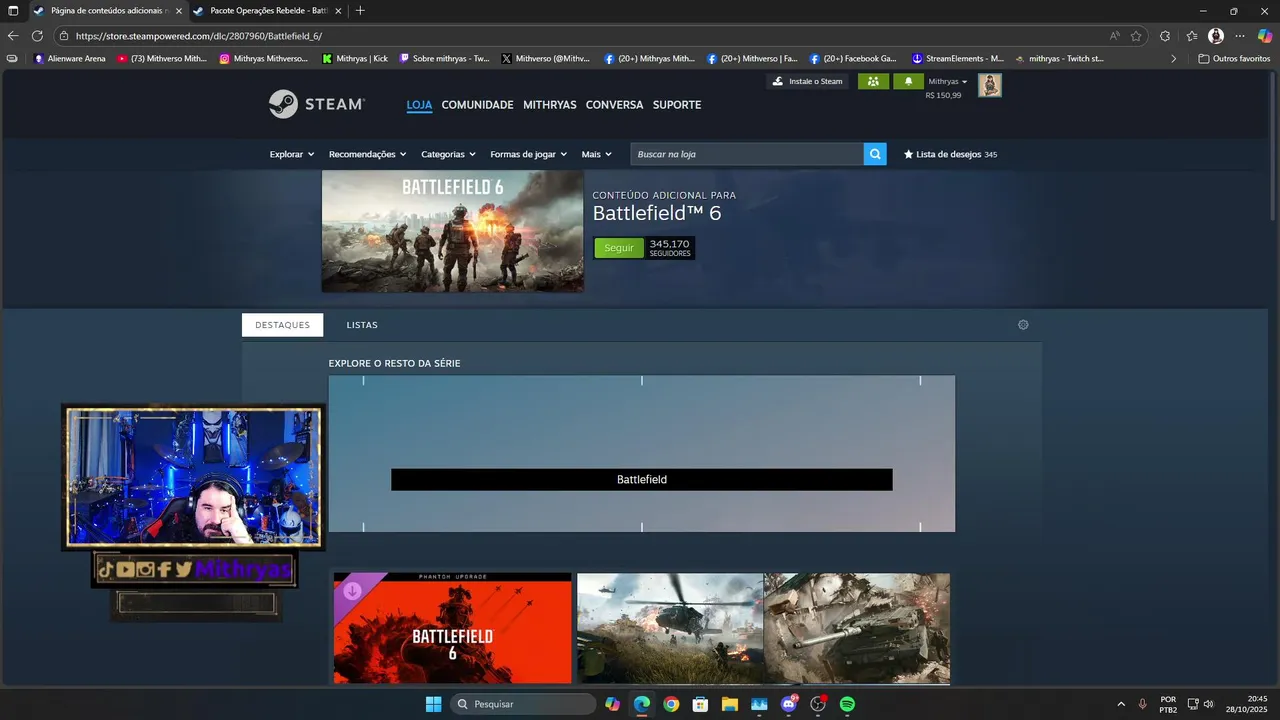This screenshot has width=1280, height=720.
Task: Add page to favorites with star icon
Action: click(1136, 36)
